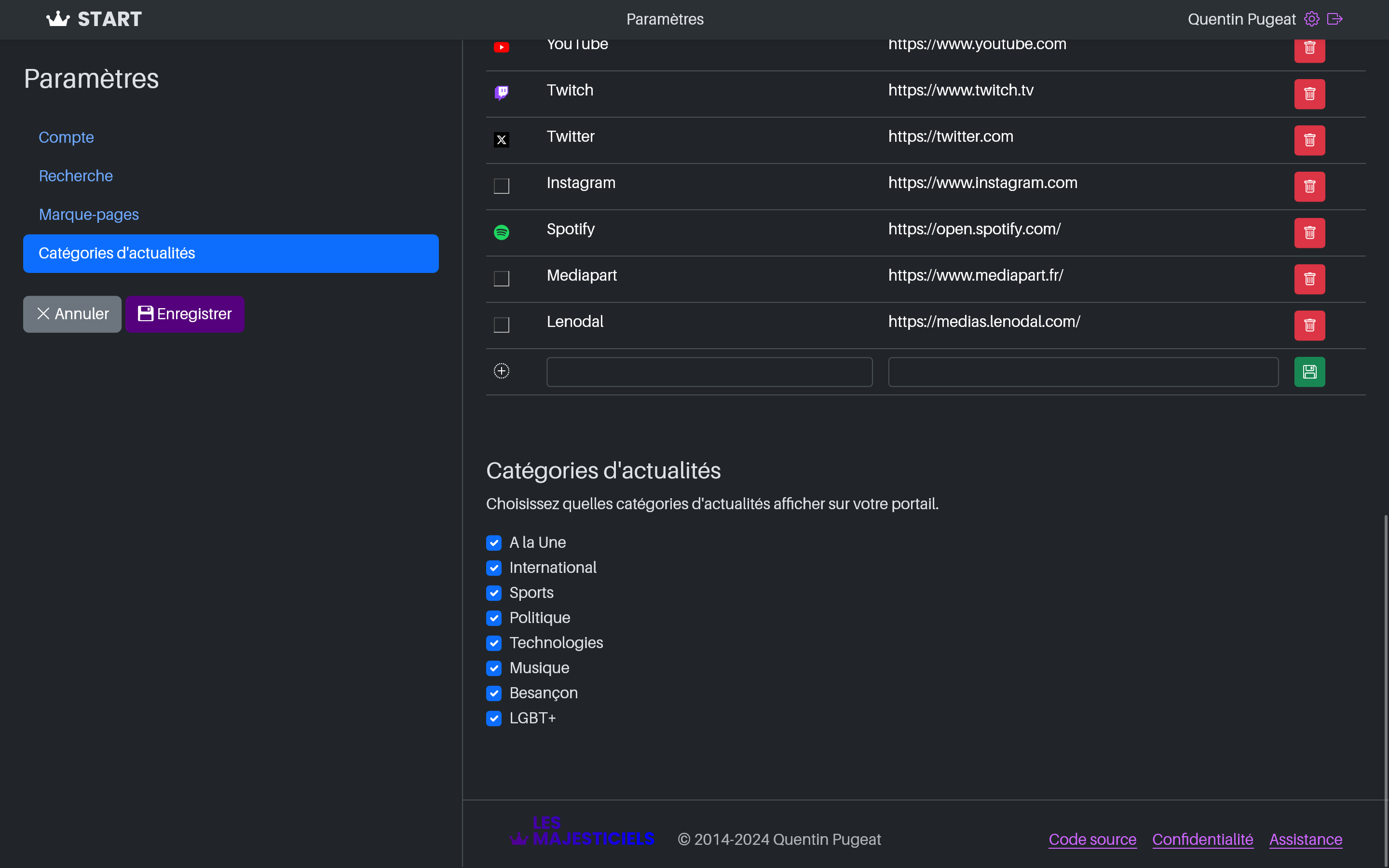The width and height of the screenshot is (1389, 868).
Task: Click the Annuler button
Action: (x=72, y=314)
